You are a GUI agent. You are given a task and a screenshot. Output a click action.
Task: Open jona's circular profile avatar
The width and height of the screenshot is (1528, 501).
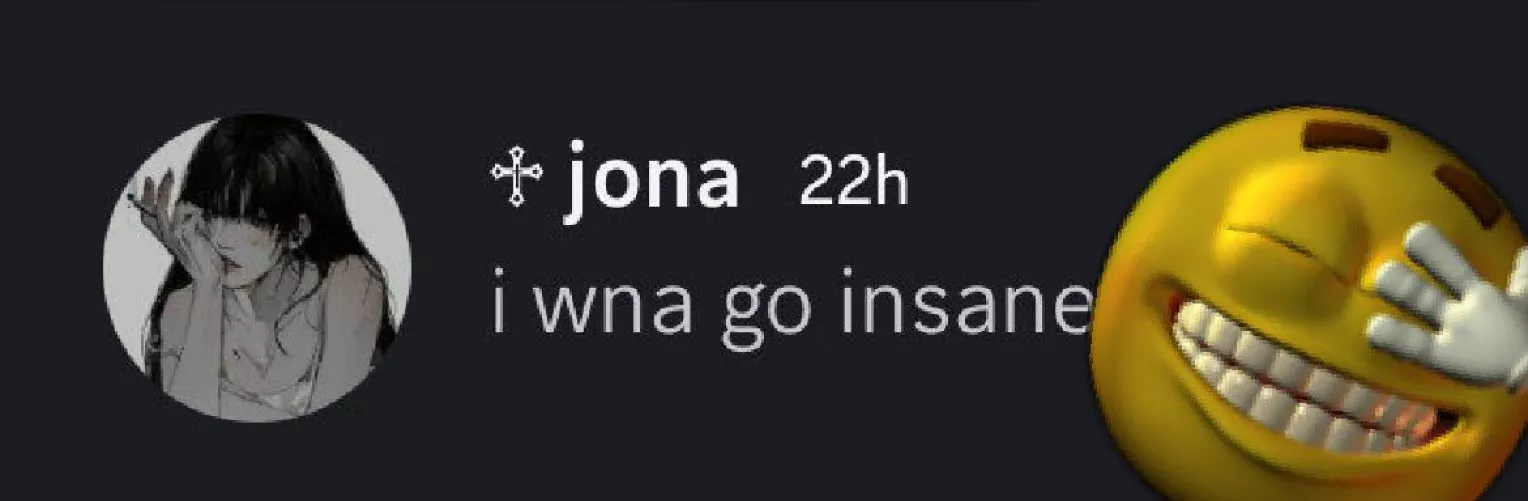click(x=258, y=267)
